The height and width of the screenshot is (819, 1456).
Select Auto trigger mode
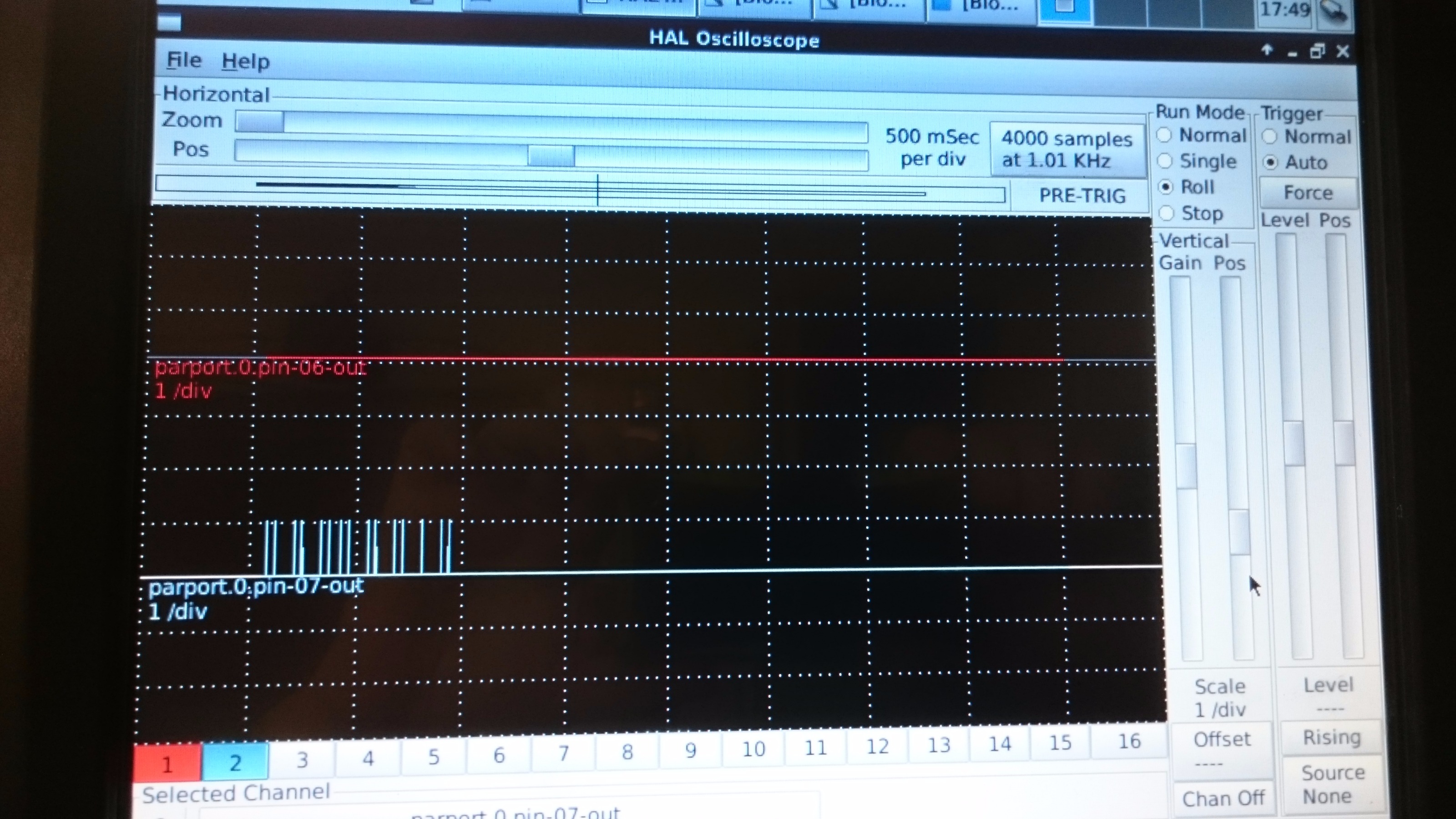click(1295, 162)
